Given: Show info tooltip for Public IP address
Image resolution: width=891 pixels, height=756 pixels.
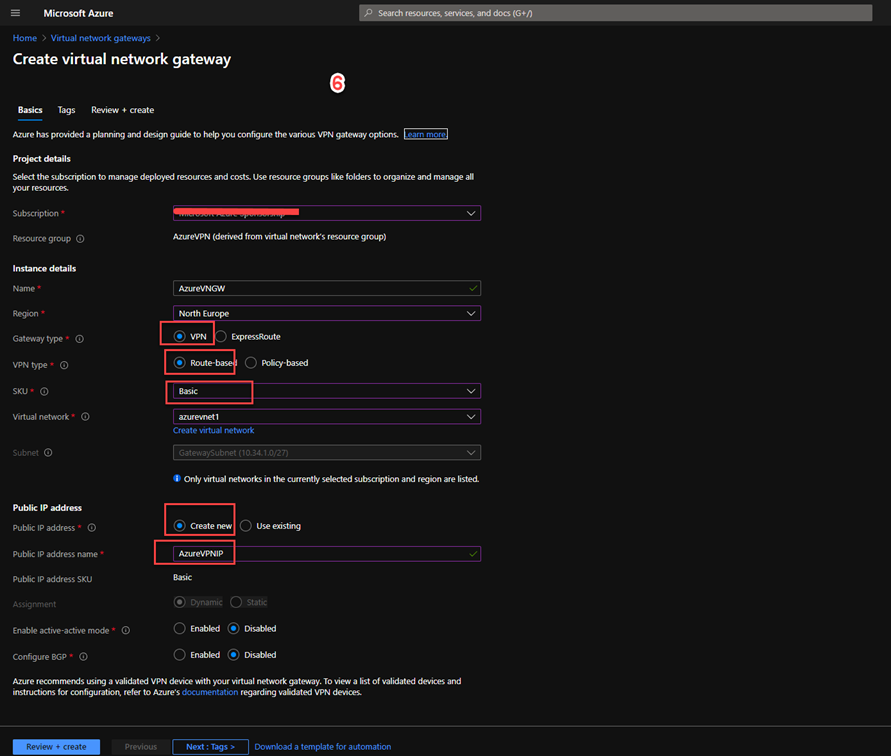Looking at the screenshot, I should pyautogui.click(x=91, y=527).
